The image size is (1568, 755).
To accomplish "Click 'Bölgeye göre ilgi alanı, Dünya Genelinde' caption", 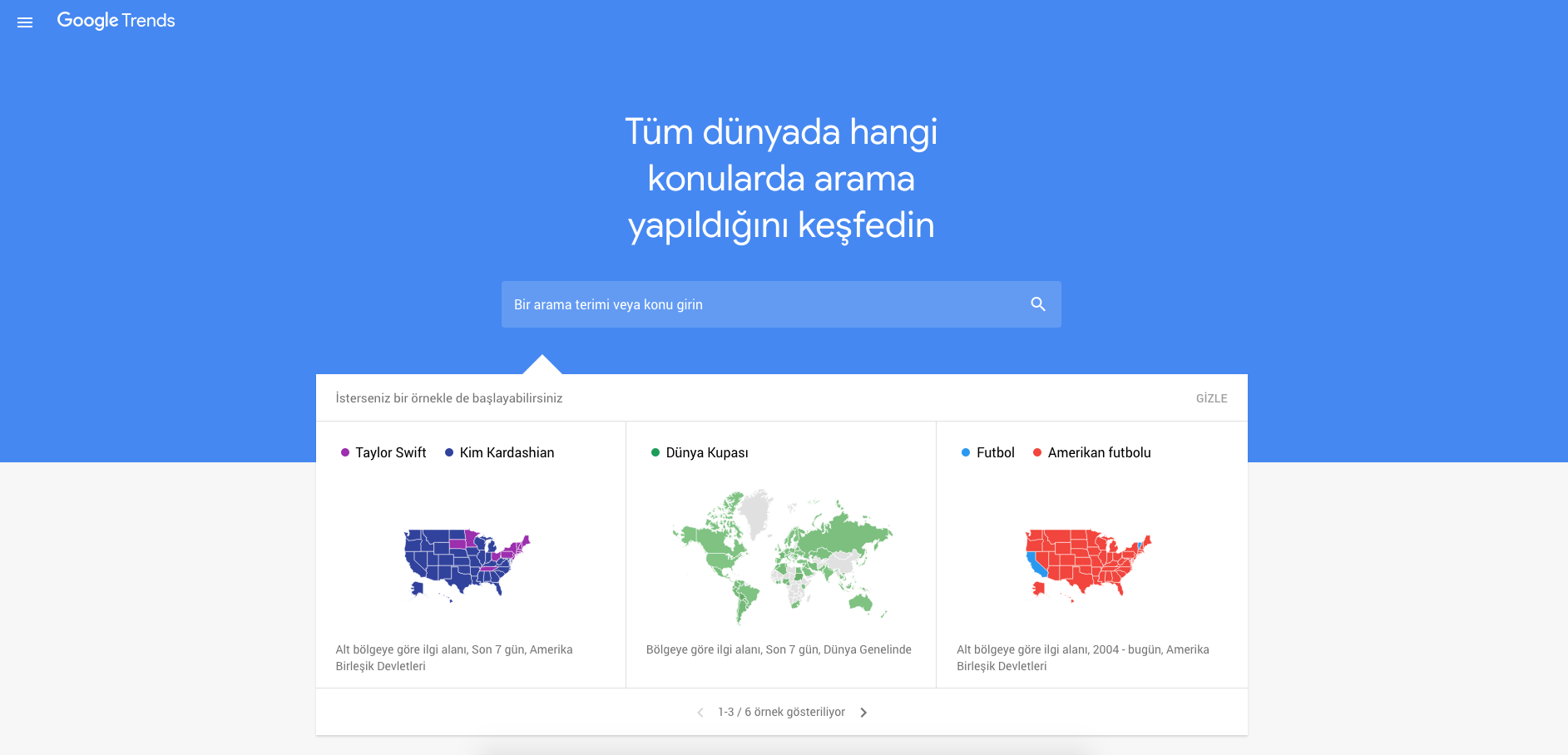I will (779, 649).
